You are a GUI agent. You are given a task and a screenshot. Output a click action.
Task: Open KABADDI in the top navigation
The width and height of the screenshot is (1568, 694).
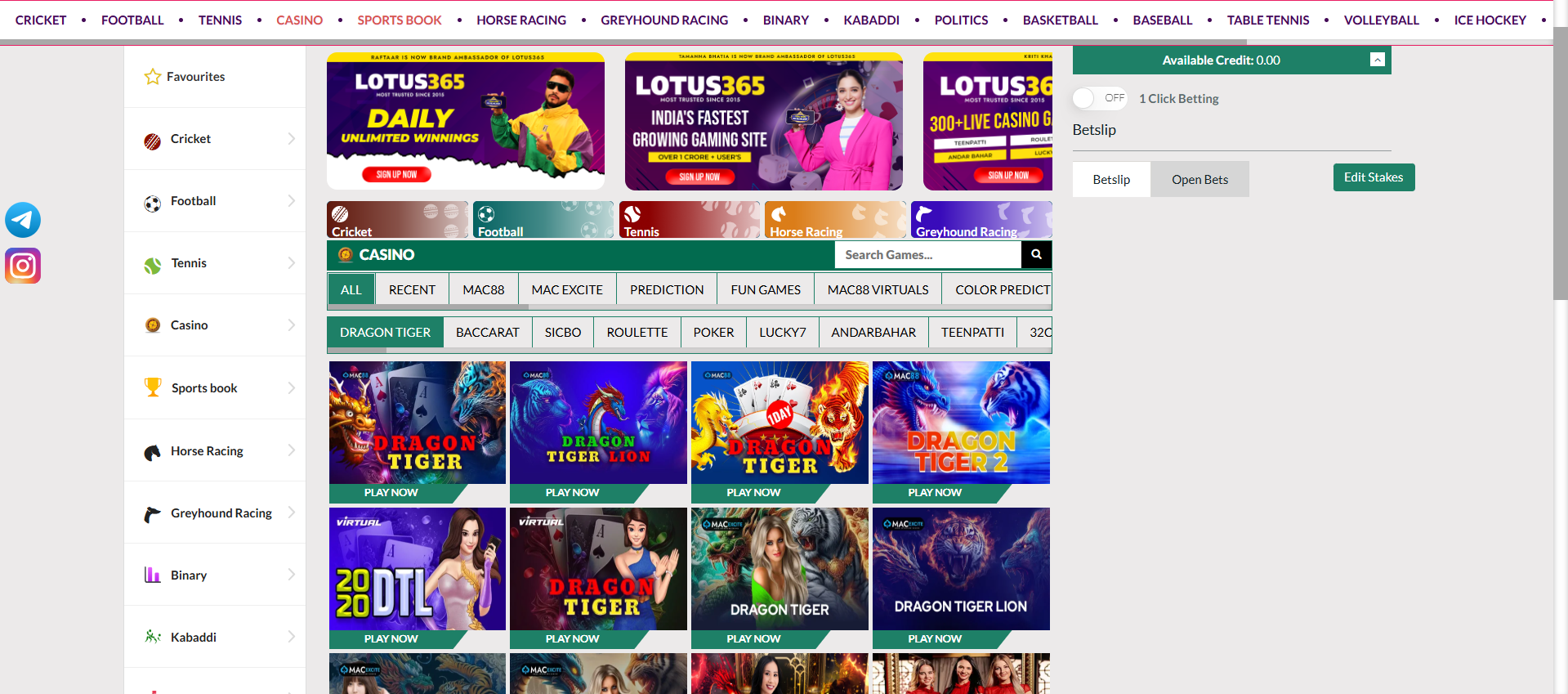click(871, 20)
